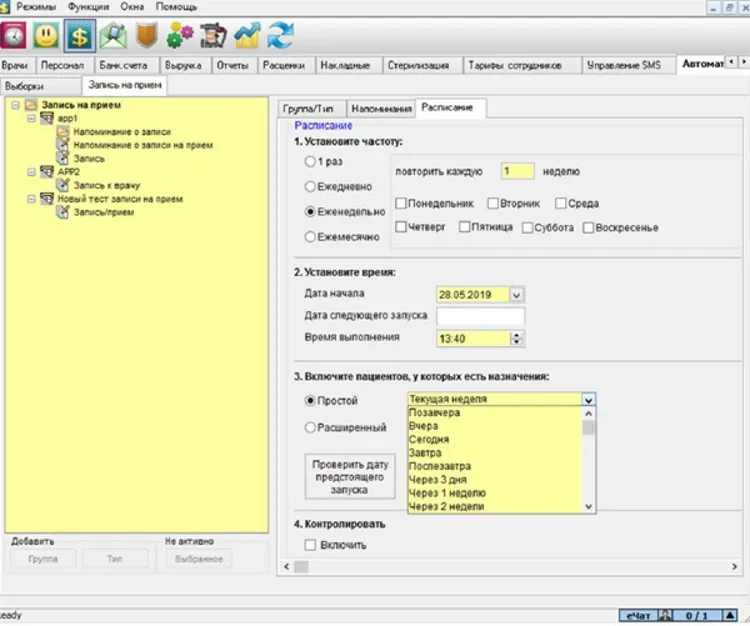Click the 'Тип' add button
This screenshot has height=626, width=750.
pos(114,559)
